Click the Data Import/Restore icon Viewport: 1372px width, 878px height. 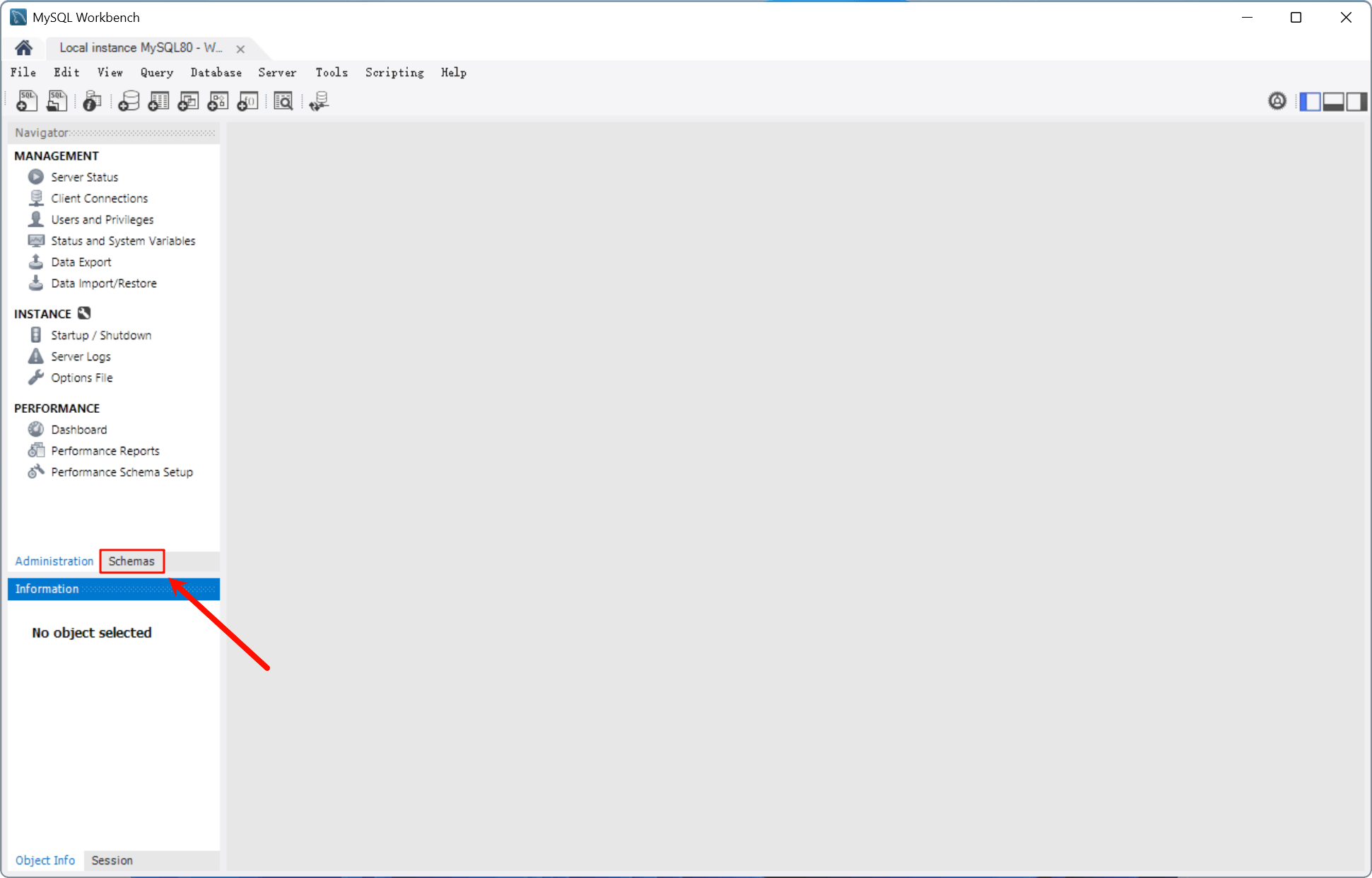[x=35, y=282]
